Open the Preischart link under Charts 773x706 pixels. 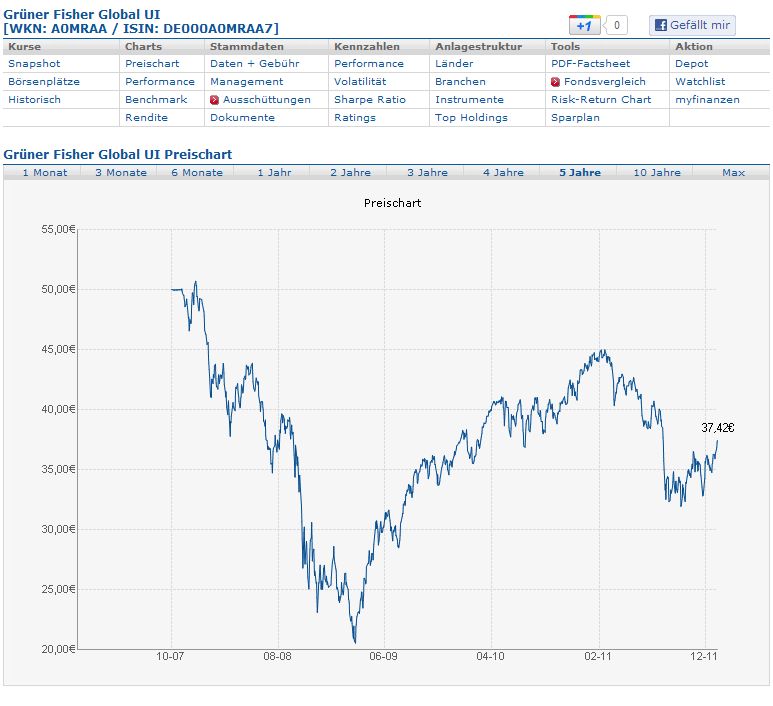click(x=152, y=64)
